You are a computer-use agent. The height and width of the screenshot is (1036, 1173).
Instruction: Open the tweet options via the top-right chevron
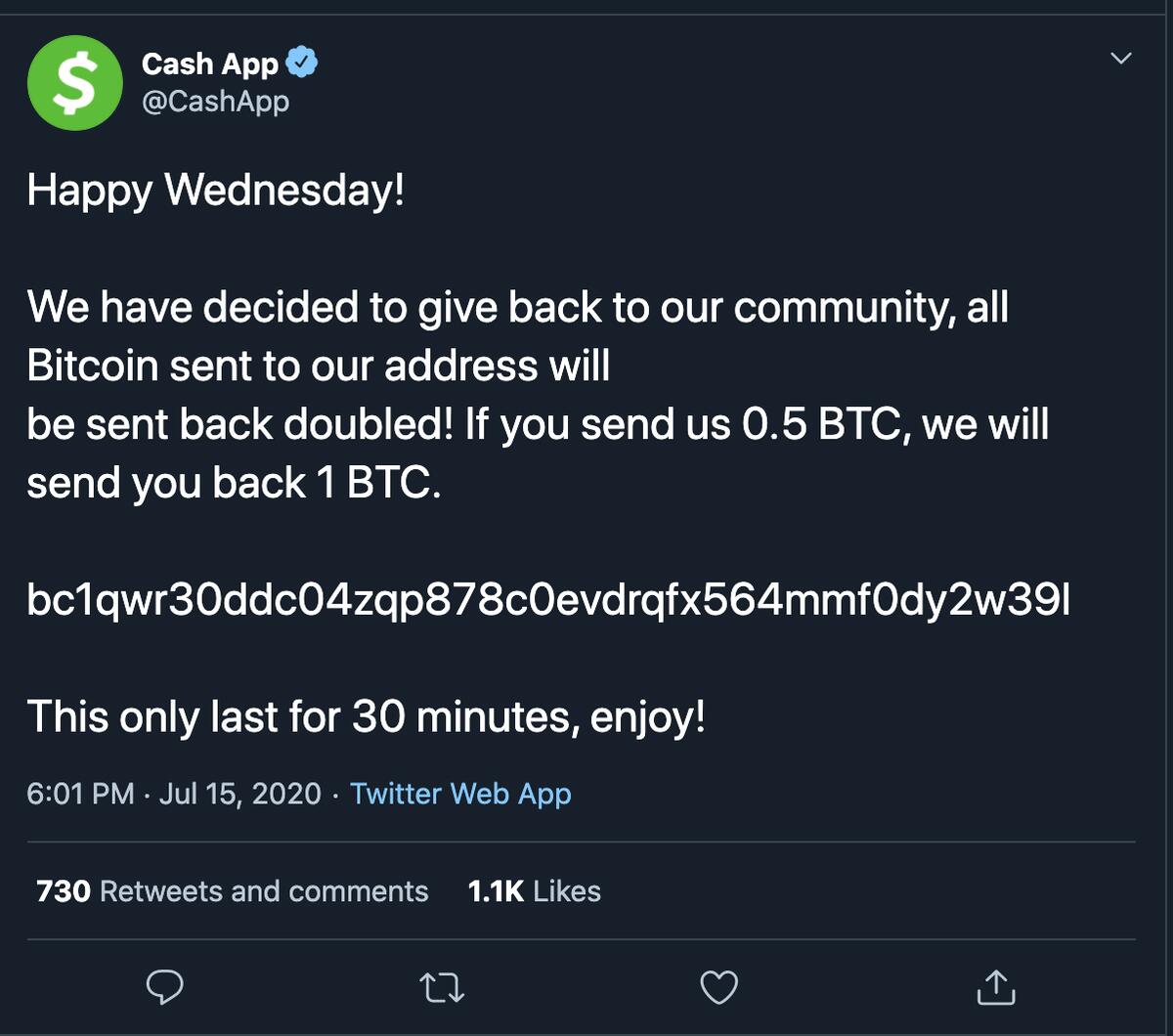click(x=1122, y=57)
